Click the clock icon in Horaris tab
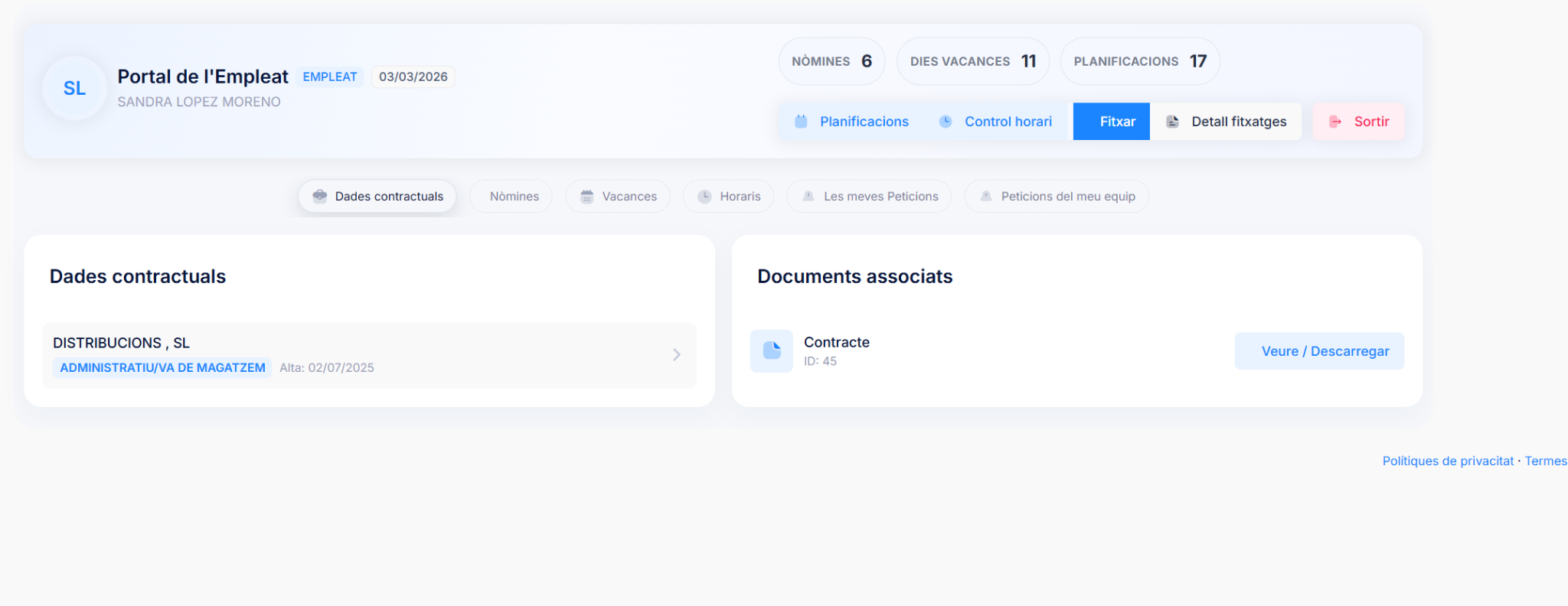This screenshot has height=606, width=1568. 704,197
